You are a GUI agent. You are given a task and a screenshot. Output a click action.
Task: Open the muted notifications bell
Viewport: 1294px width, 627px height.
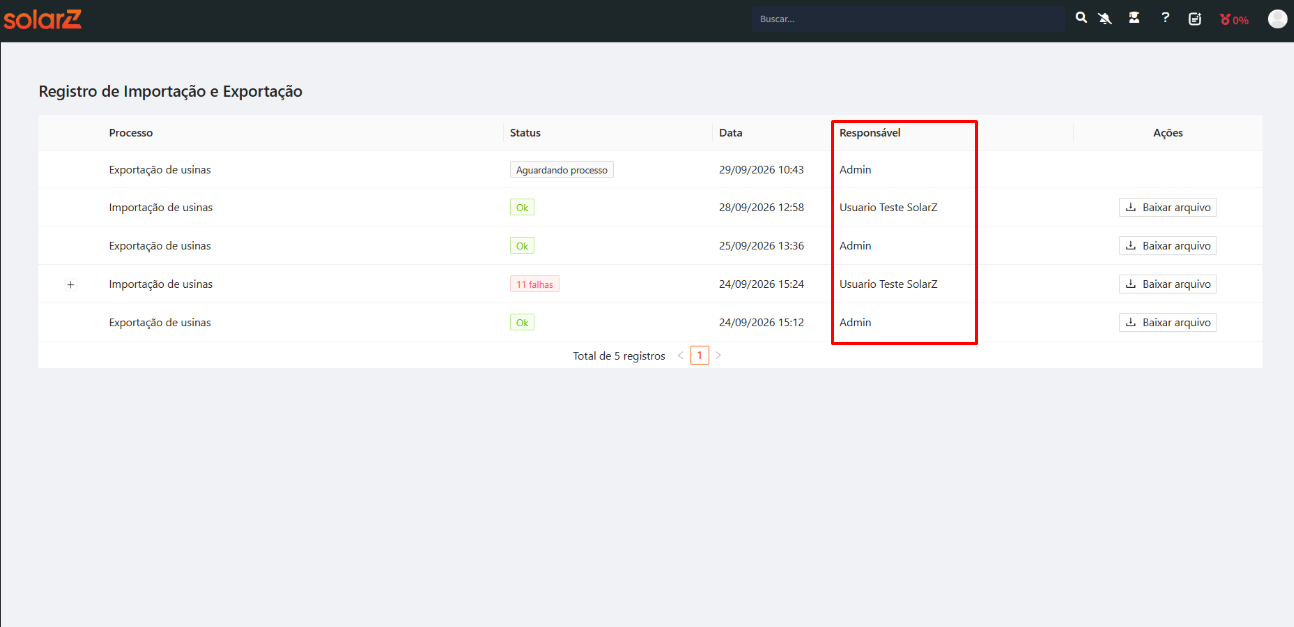tap(1105, 18)
